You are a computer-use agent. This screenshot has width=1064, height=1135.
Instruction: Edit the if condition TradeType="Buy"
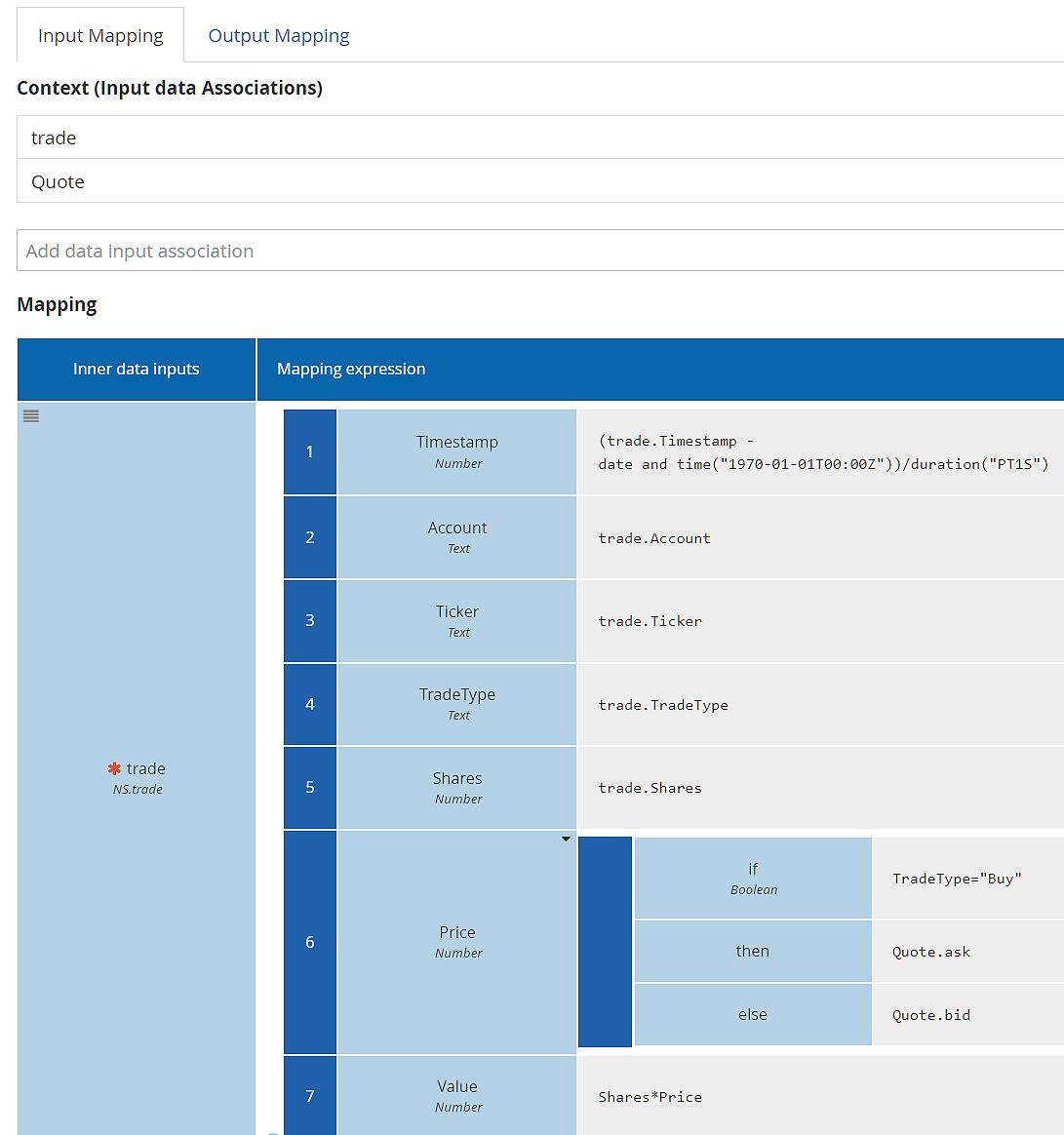tap(965, 879)
